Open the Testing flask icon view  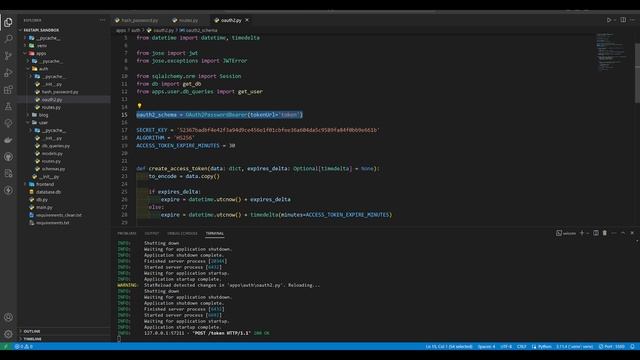click(x=8, y=107)
